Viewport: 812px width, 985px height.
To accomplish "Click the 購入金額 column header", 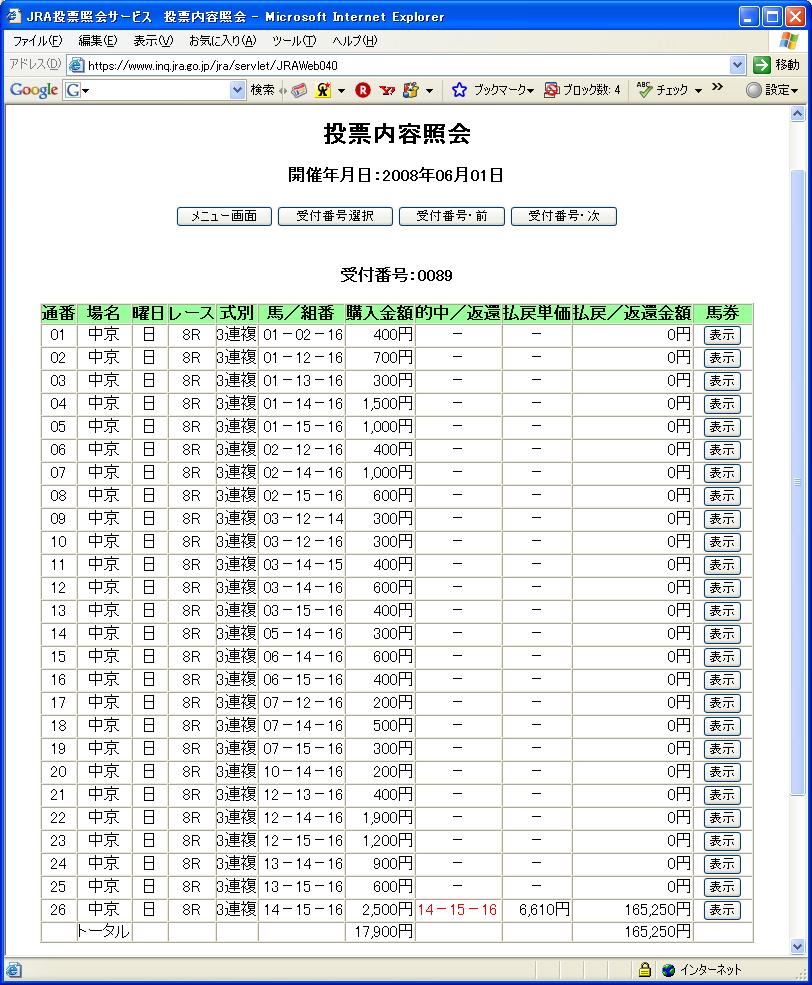I will (x=379, y=313).
